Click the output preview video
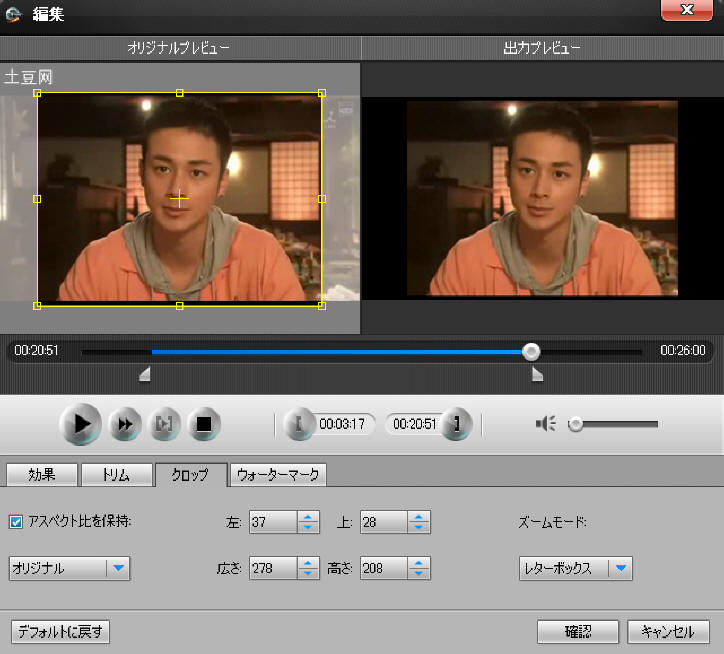 pos(543,198)
